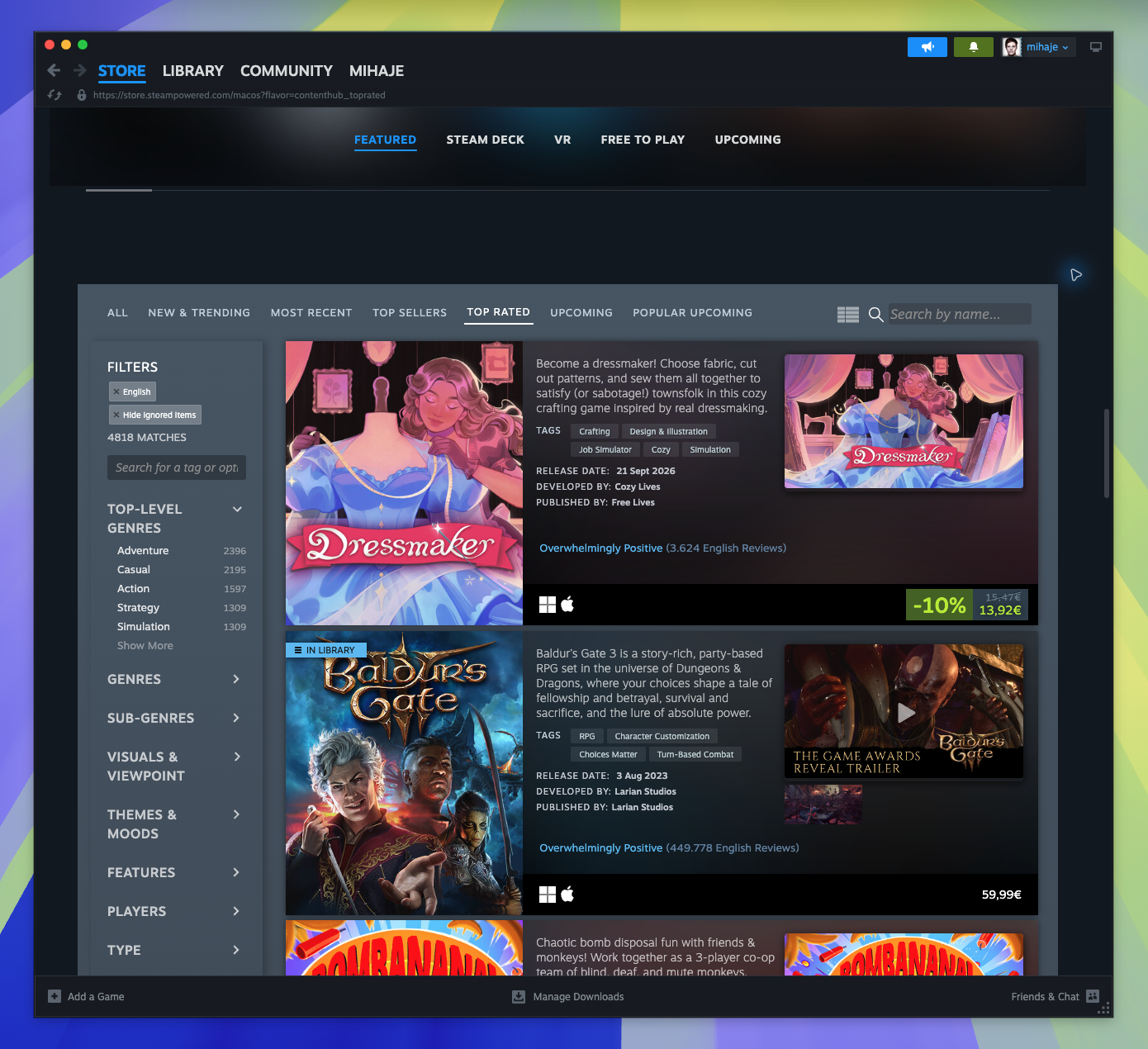Open the Steam Deck tab
This screenshot has height=1049, width=1148.
pyautogui.click(x=486, y=140)
